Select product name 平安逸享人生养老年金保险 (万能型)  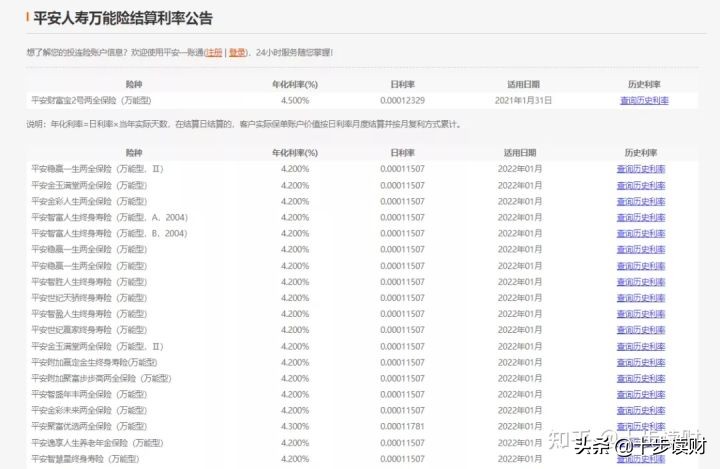pyautogui.click(x=97, y=443)
